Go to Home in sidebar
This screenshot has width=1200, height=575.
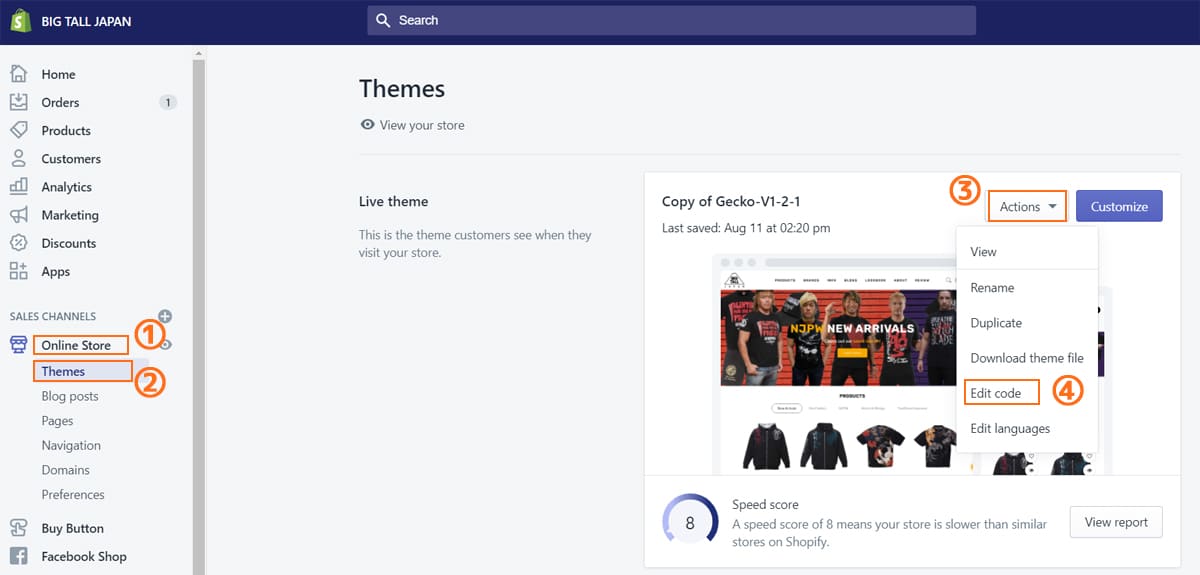[58, 74]
